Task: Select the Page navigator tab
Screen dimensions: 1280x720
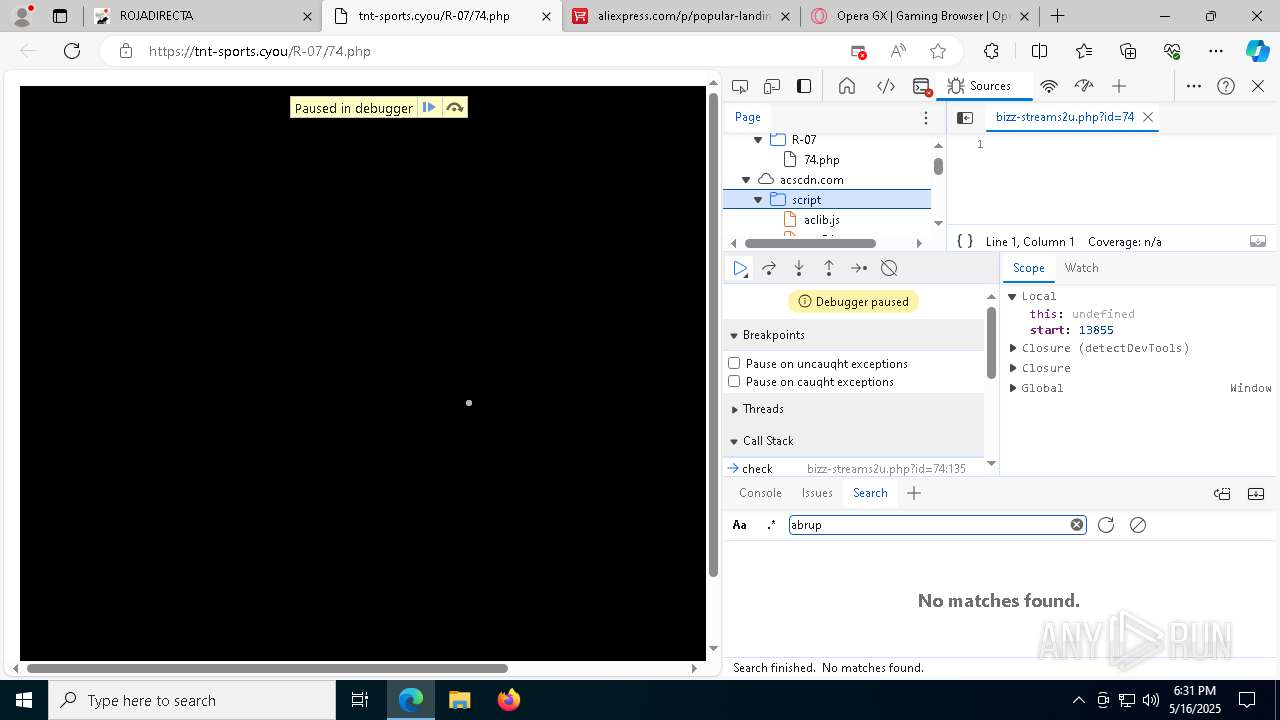Action: click(x=748, y=117)
